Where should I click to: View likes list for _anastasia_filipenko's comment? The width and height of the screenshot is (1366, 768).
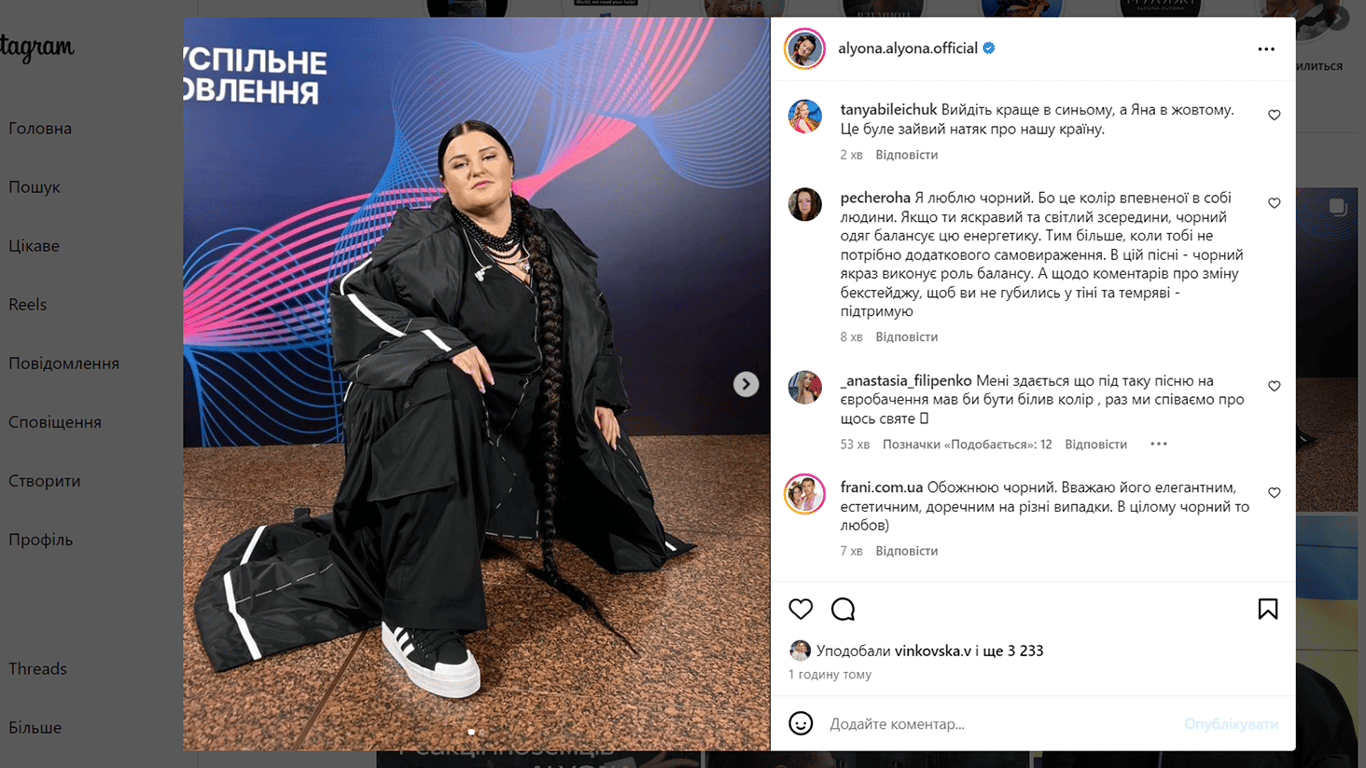tap(967, 444)
